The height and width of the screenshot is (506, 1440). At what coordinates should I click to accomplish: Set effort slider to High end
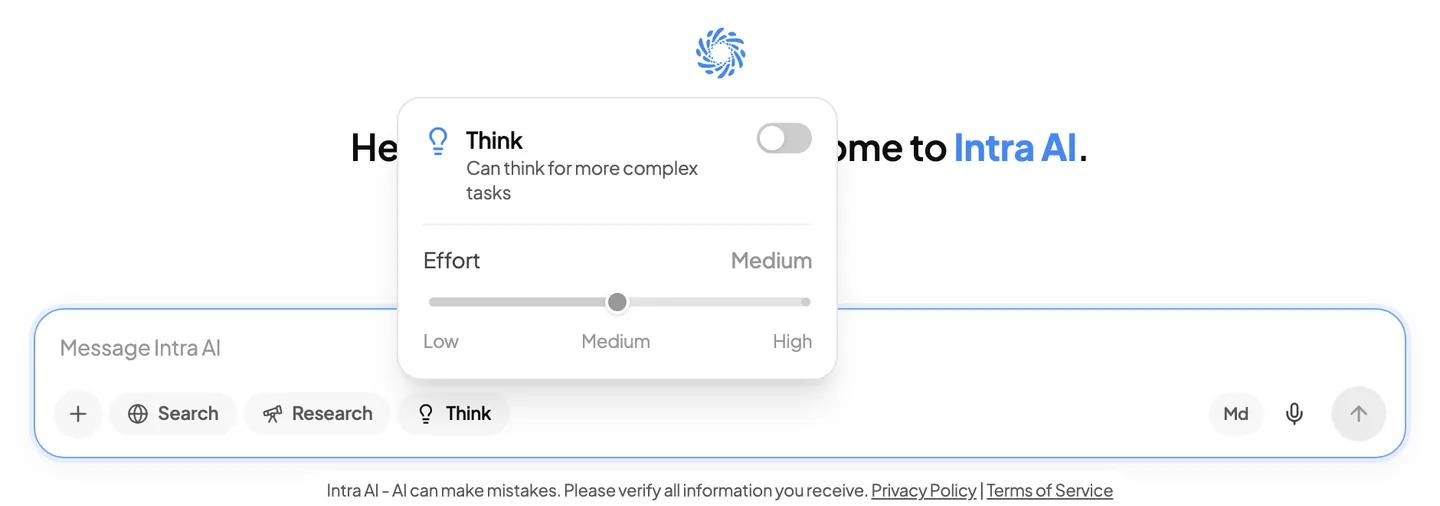click(x=805, y=302)
